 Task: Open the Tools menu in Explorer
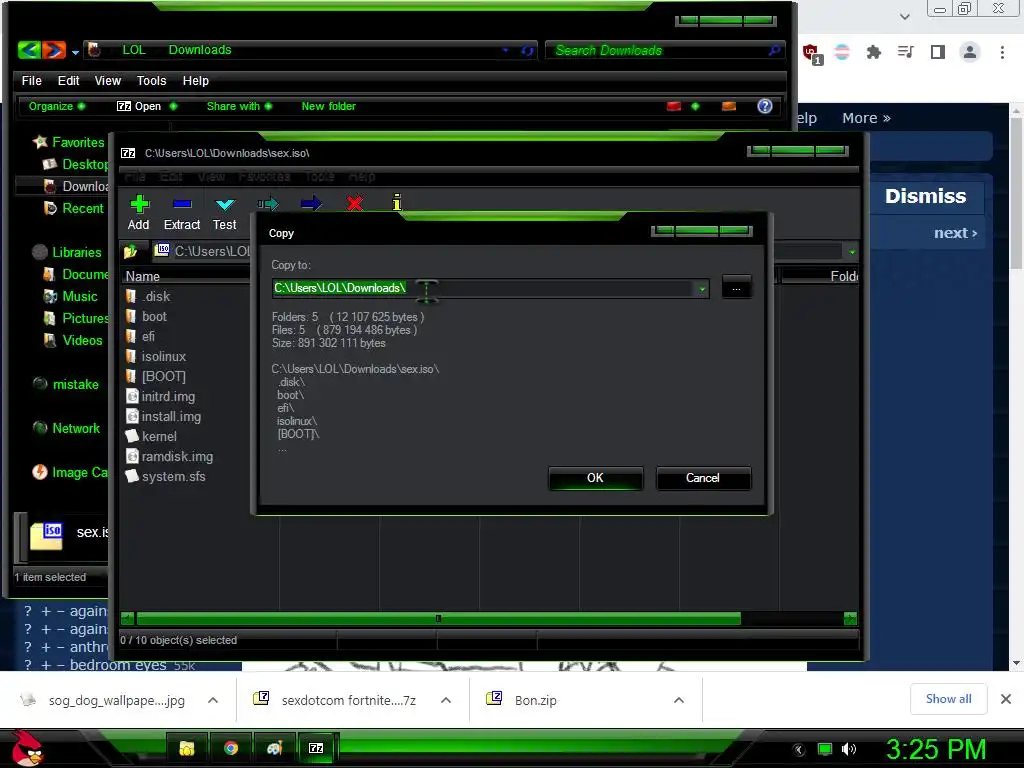click(x=152, y=80)
